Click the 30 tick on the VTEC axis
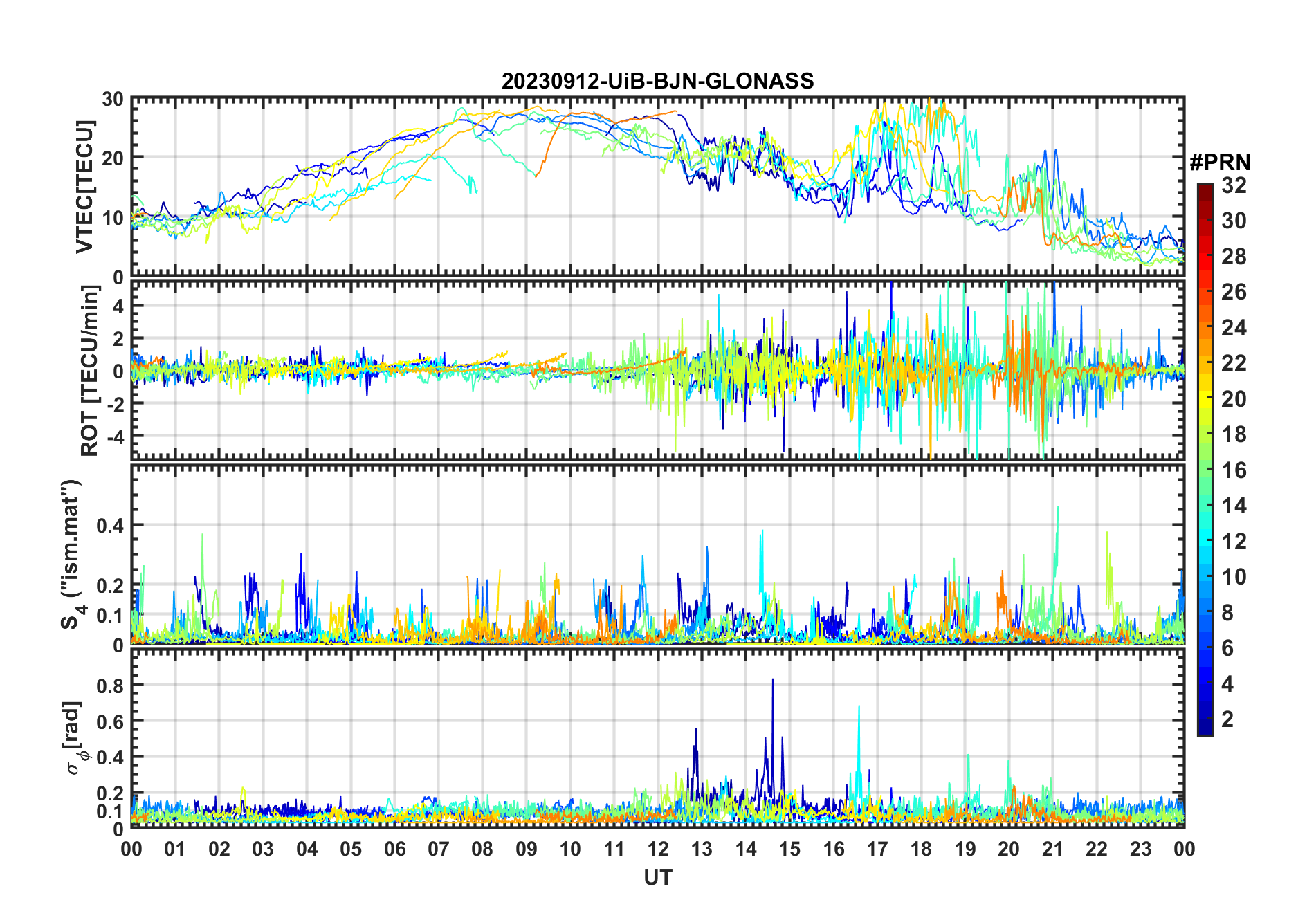 click(113, 100)
